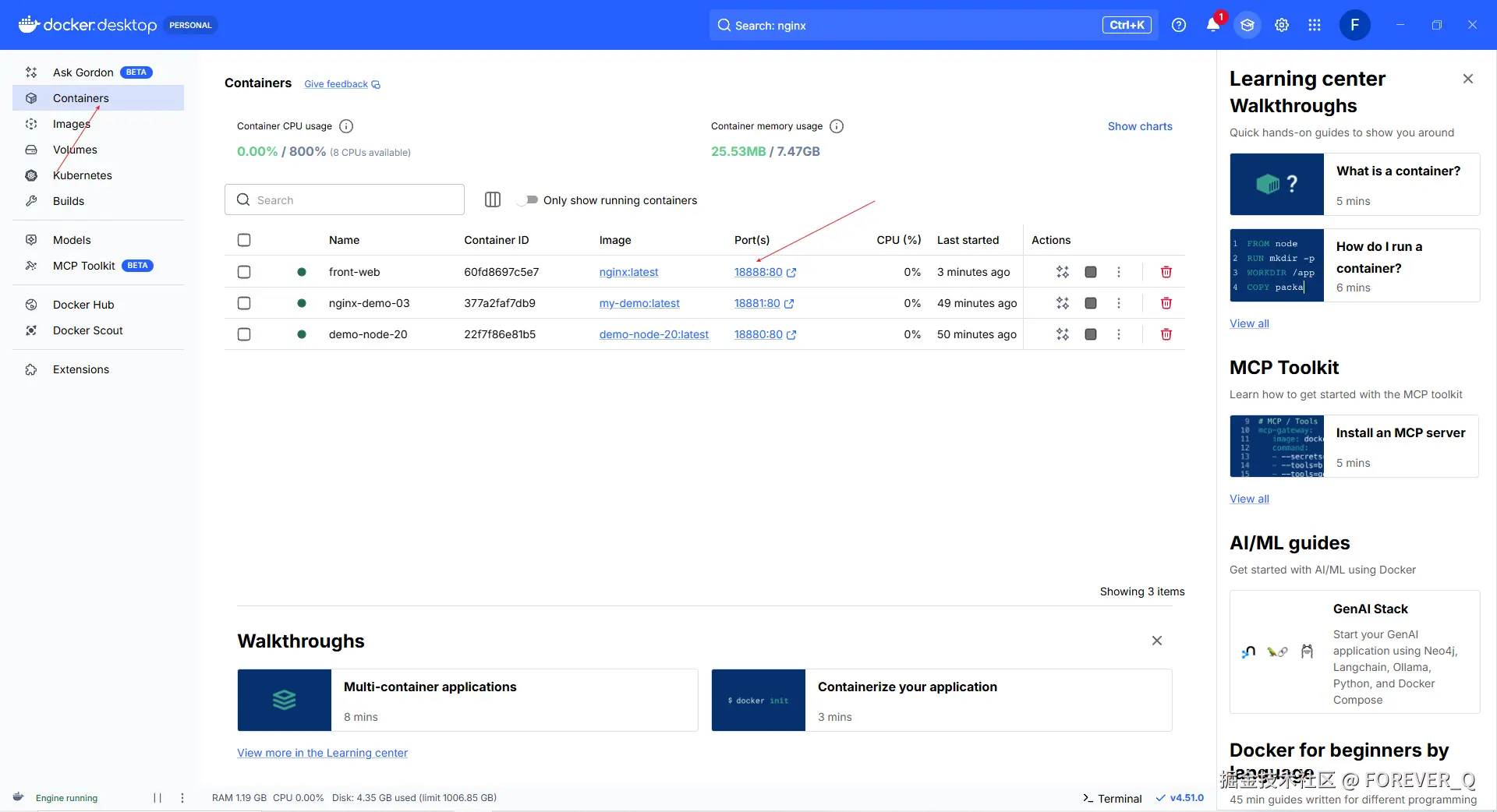This screenshot has height=812, width=1497.
Task: Open Extensions in the sidebar
Action: click(x=98, y=369)
